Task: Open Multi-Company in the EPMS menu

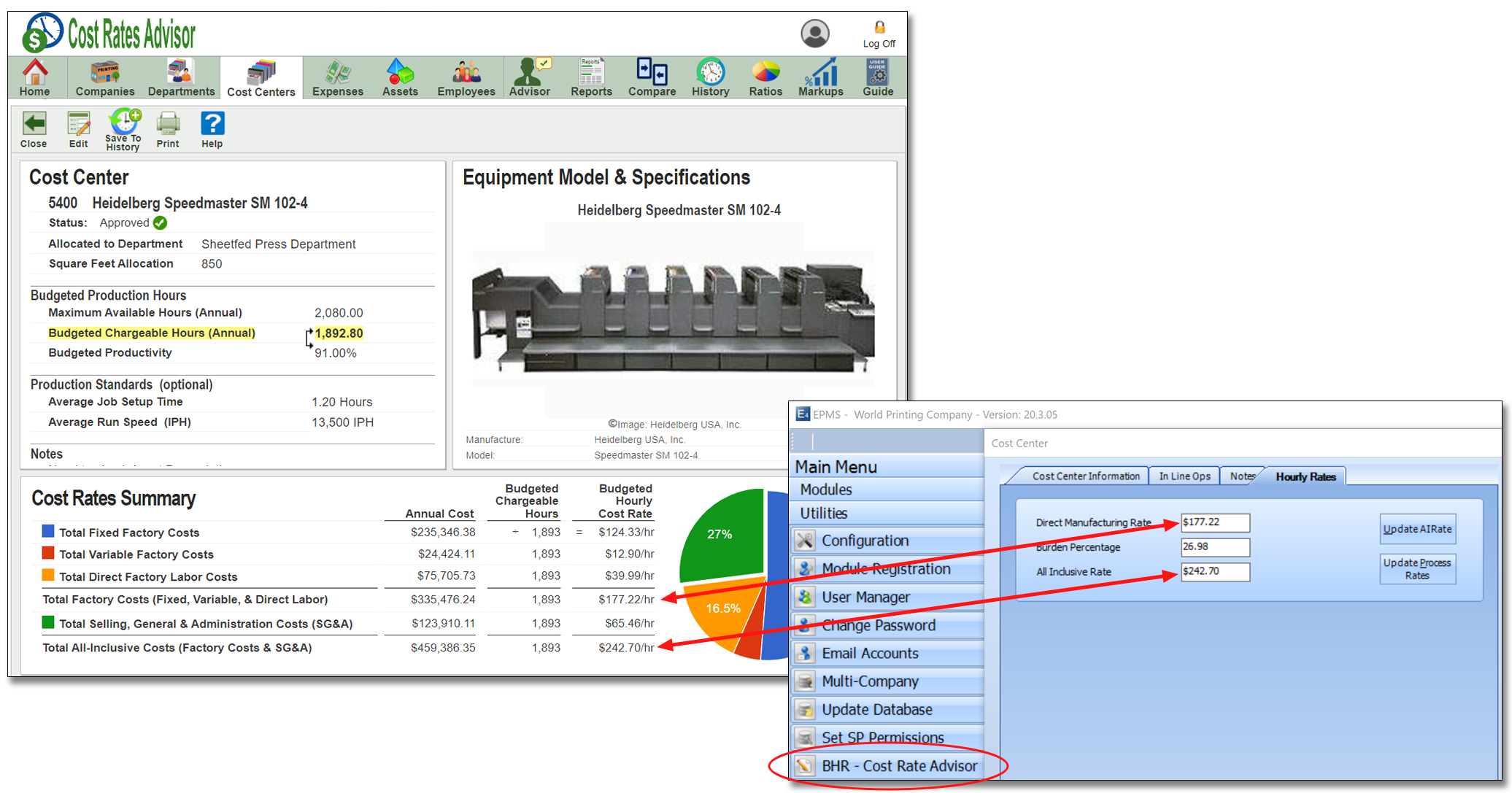Action: [x=887, y=681]
